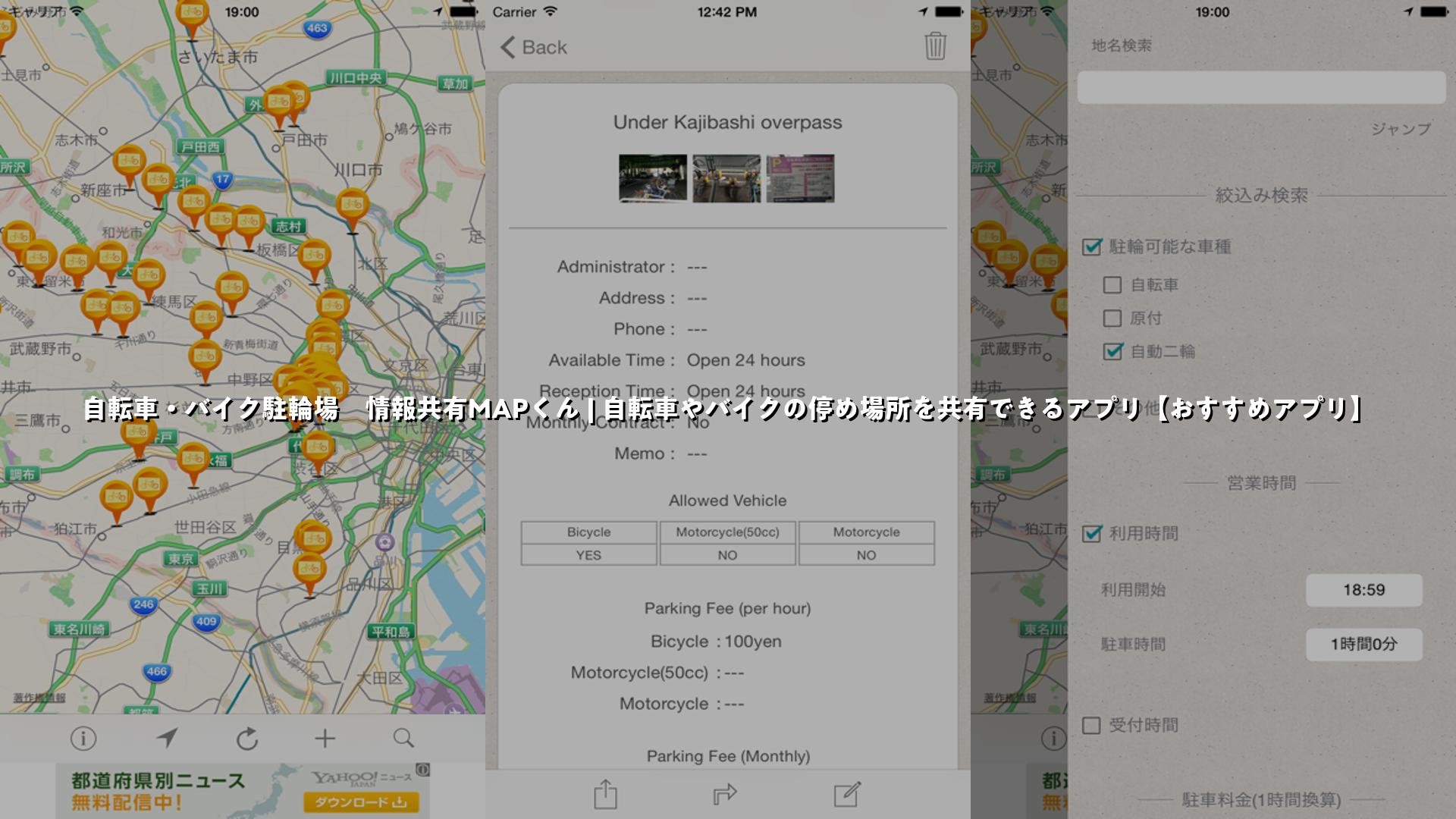Tap the magnifier search icon in map toolbar

[403, 738]
